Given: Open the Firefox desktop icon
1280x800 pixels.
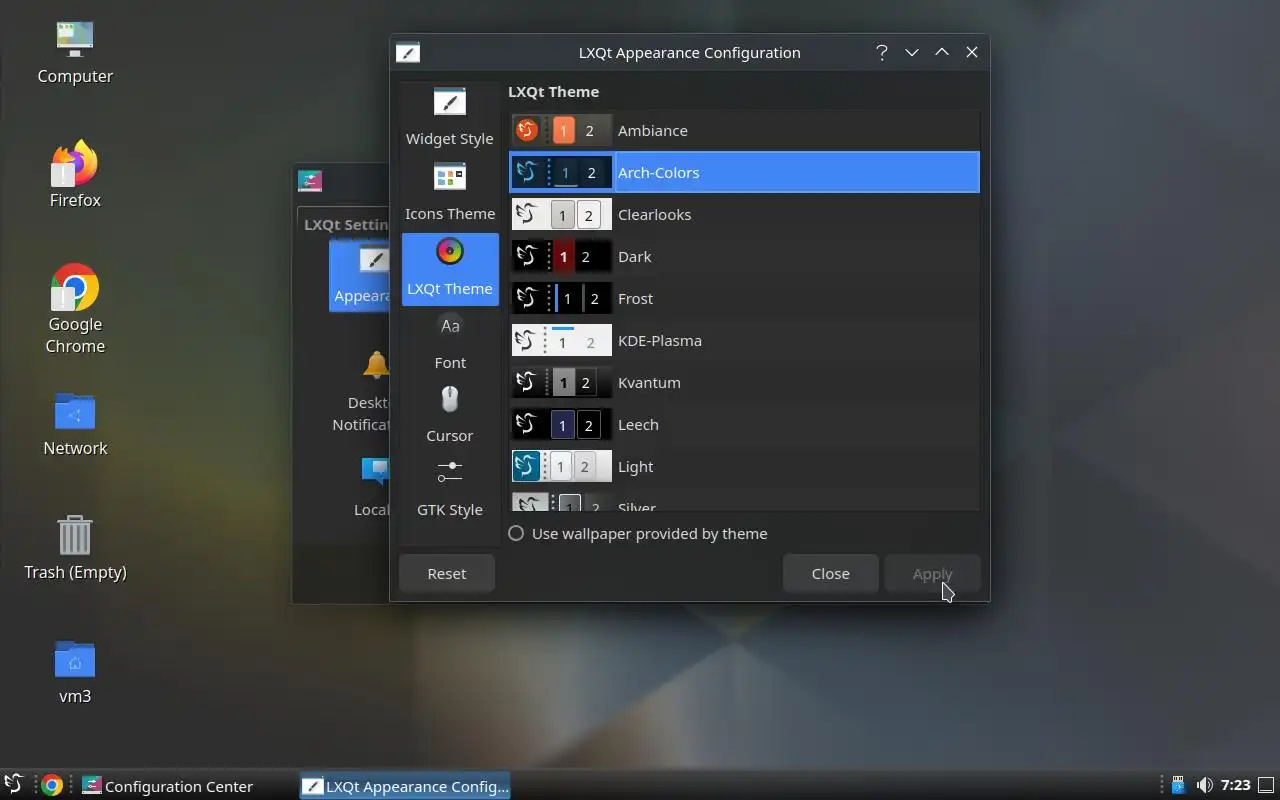Looking at the screenshot, I should (x=75, y=176).
